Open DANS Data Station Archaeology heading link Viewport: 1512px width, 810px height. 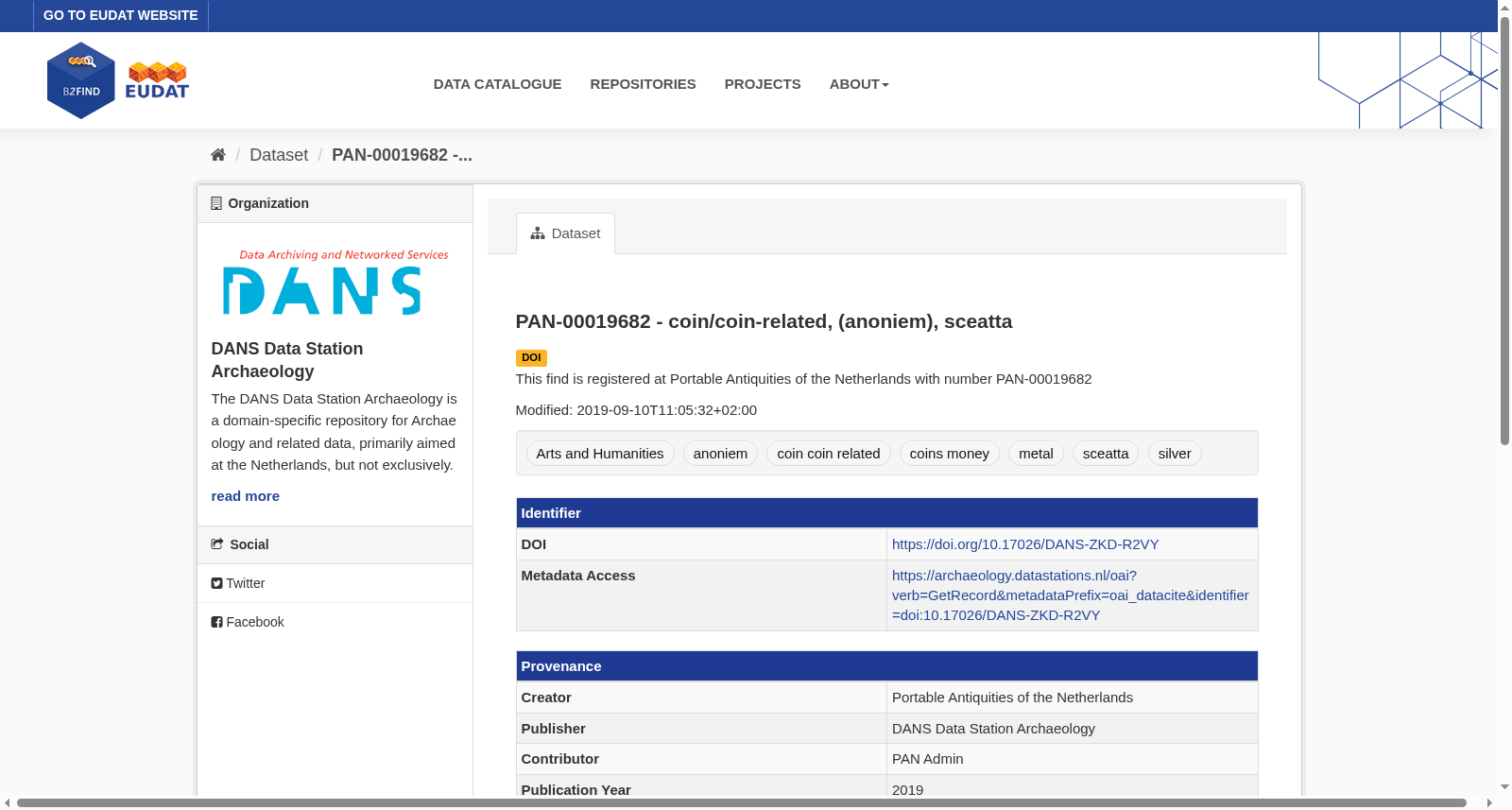pyautogui.click(x=287, y=360)
